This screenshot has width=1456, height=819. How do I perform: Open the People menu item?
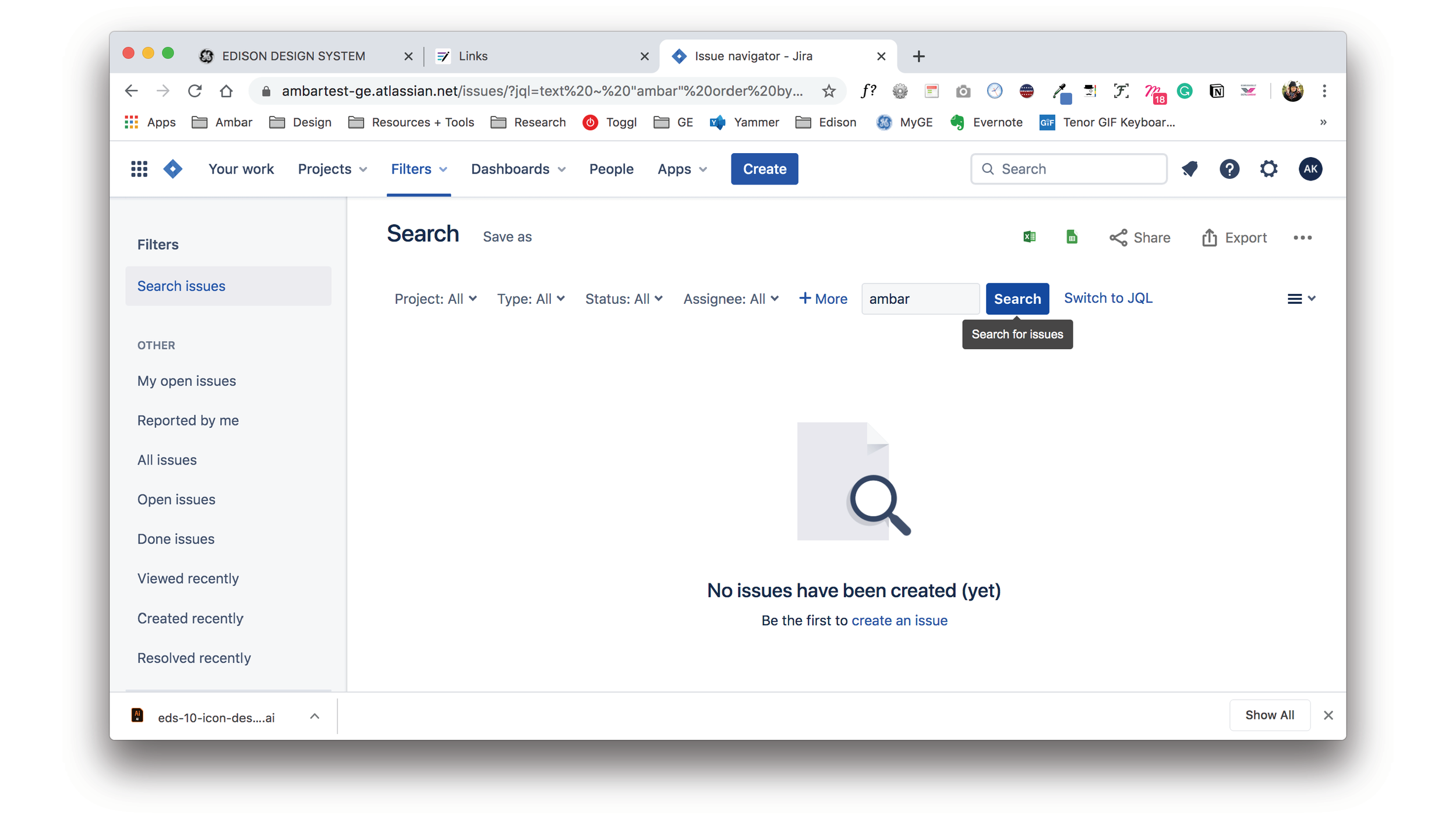click(x=611, y=169)
